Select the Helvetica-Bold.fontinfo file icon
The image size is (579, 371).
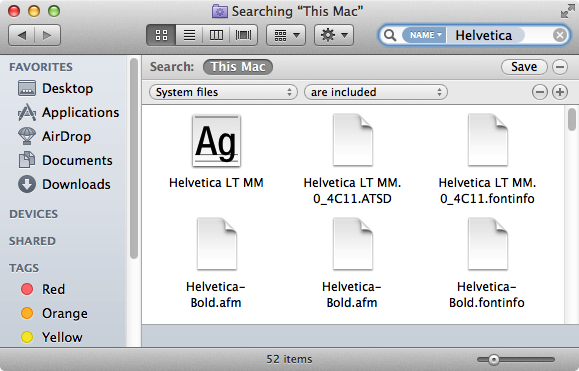tap(488, 244)
